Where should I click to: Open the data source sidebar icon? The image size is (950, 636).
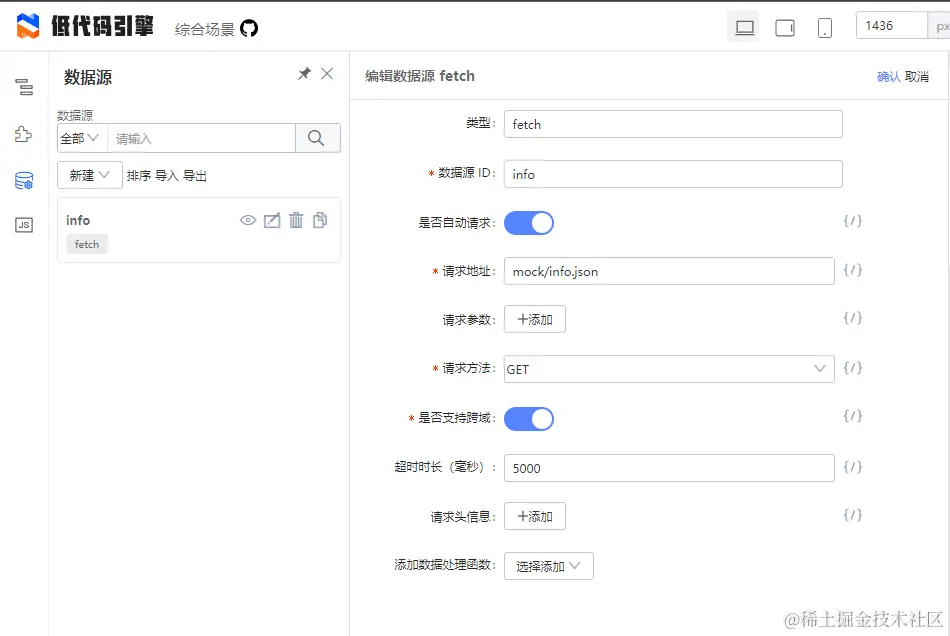pos(24,180)
